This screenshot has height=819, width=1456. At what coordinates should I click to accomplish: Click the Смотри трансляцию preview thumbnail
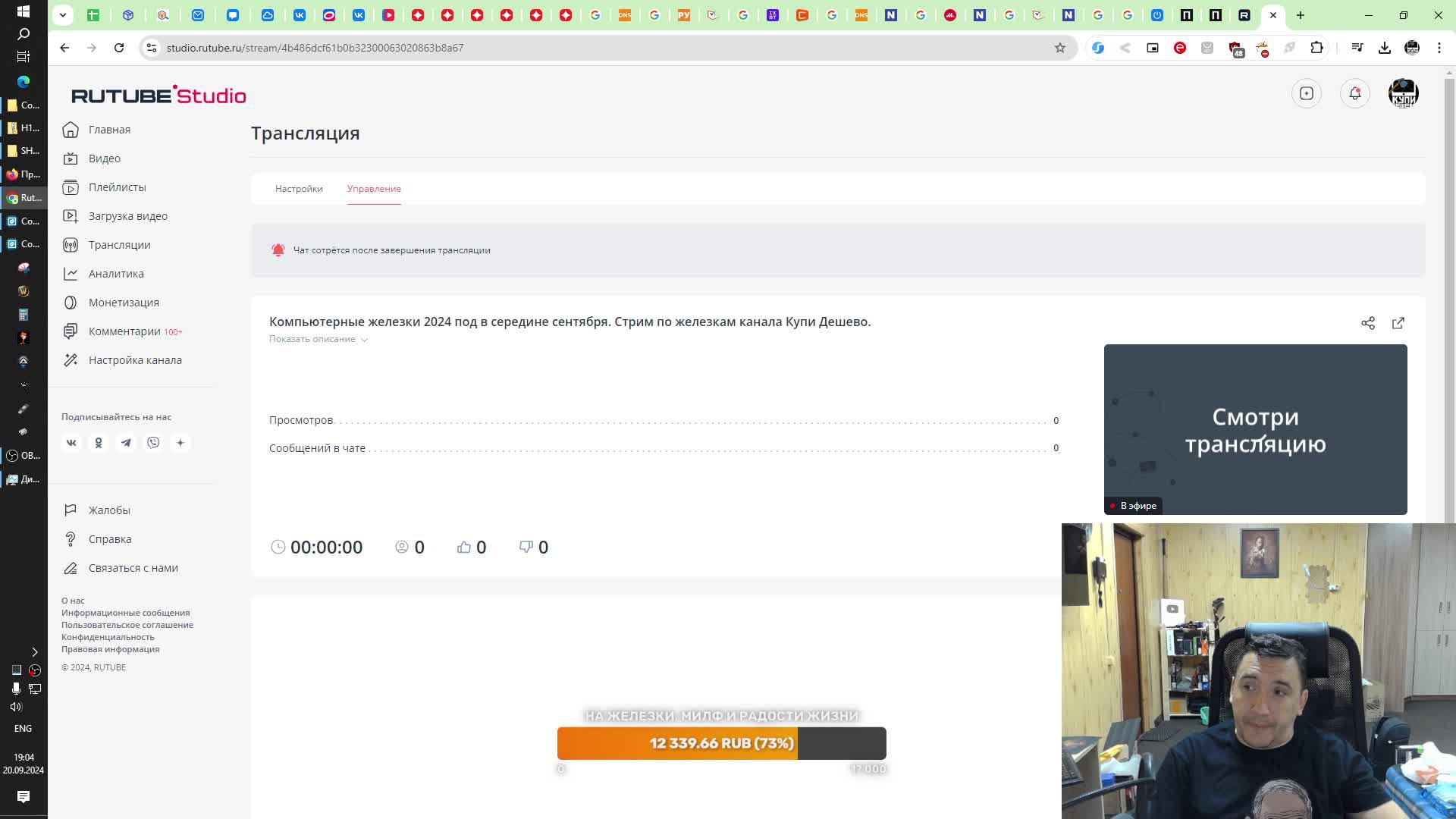point(1254,429)
